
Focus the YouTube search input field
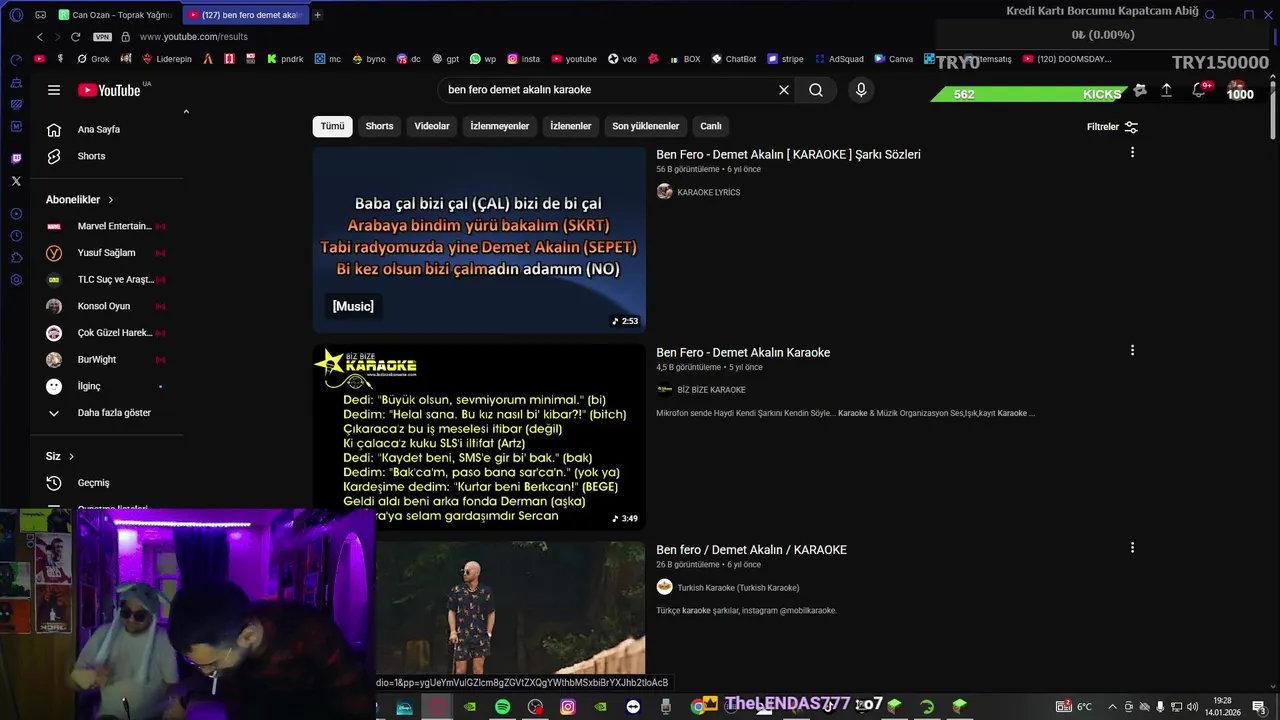(x=610, y=90)
